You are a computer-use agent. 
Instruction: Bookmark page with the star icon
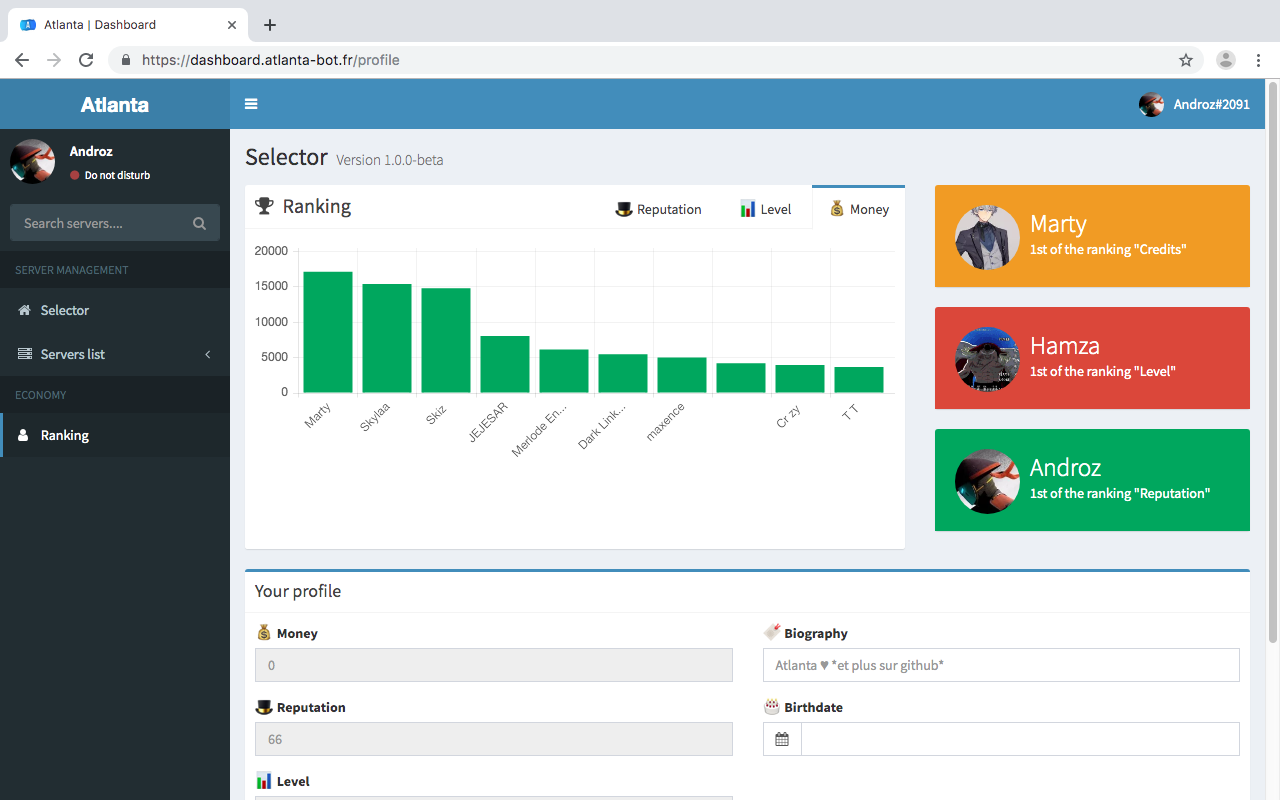(1186, 60)
